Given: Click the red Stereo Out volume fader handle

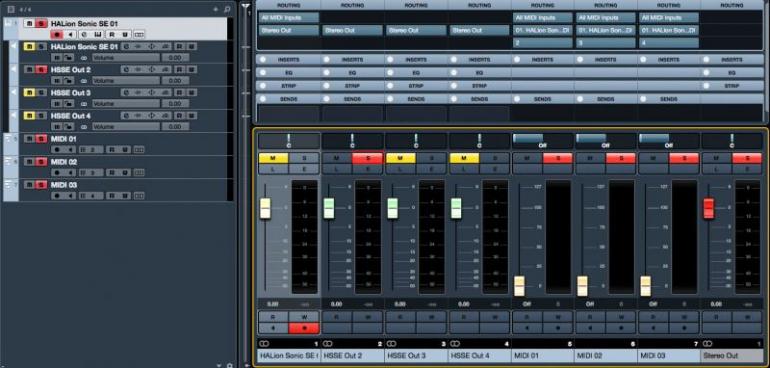Looking at the screenshot, I should [x=709, y=209].
